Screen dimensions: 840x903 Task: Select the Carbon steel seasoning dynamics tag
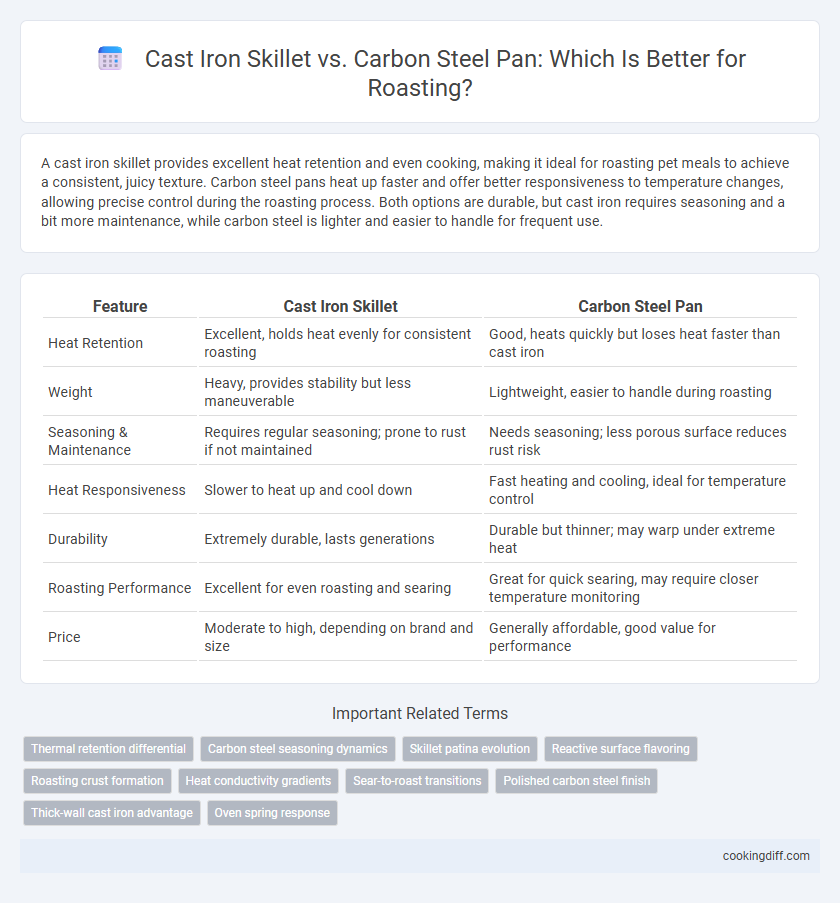point(298,749)
